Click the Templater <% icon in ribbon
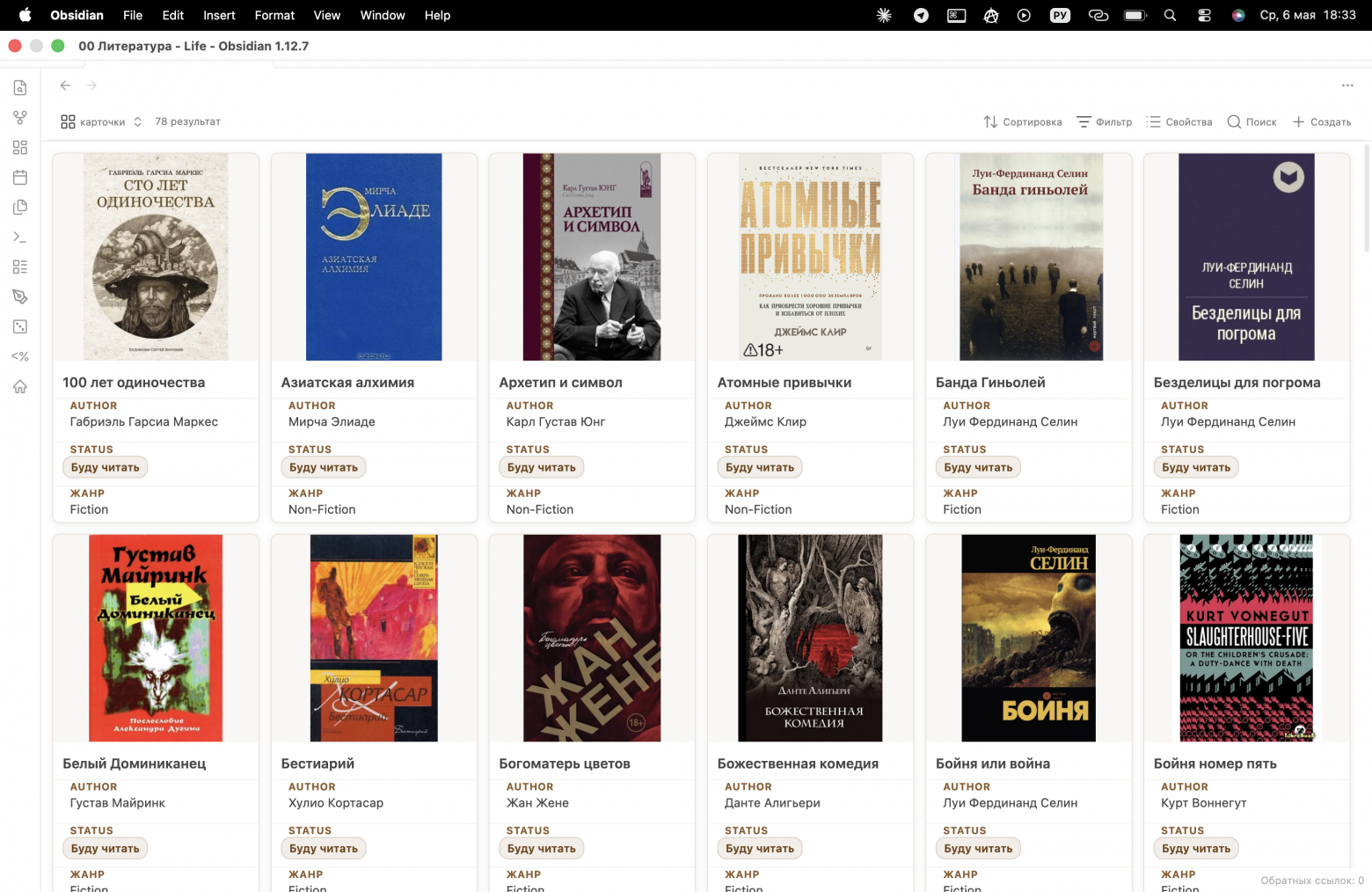The width and height of the screenshot is (1372, 892). 20,357
